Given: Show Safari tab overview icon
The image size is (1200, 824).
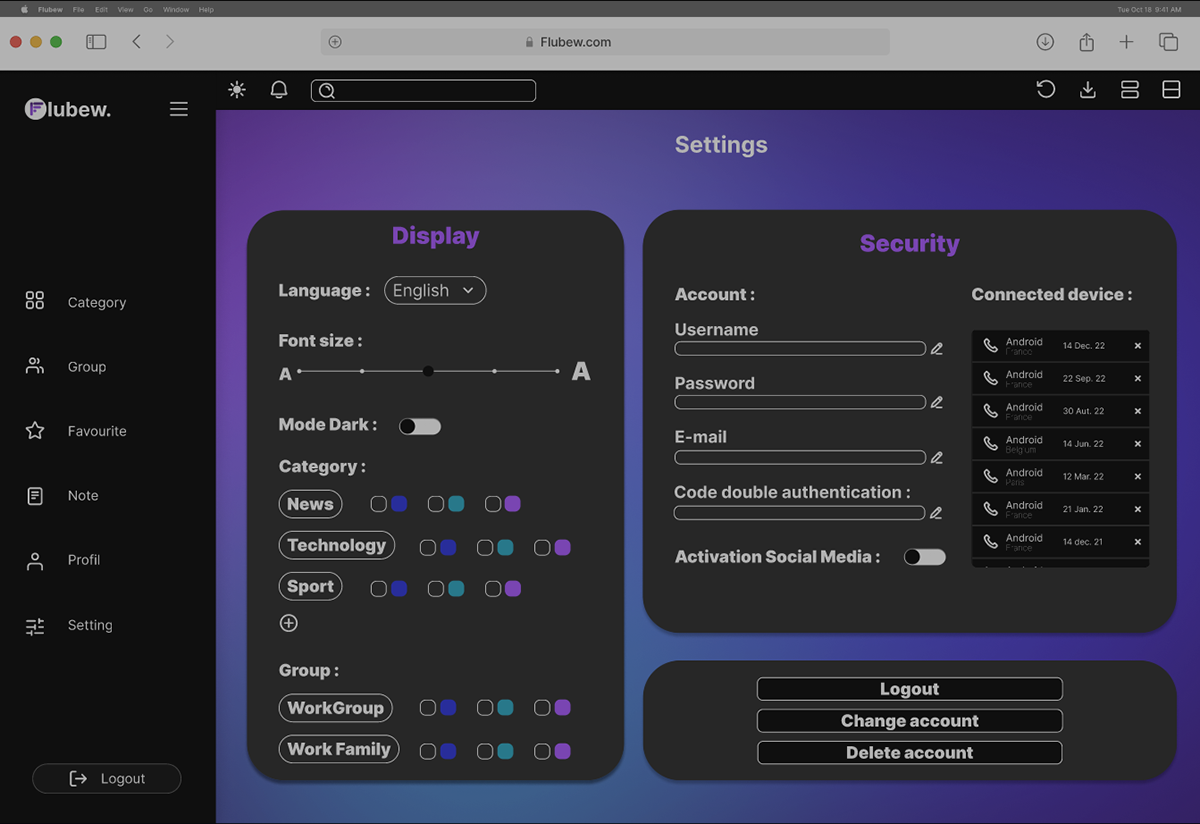Looking at the screenshot, I should 1168,42.
